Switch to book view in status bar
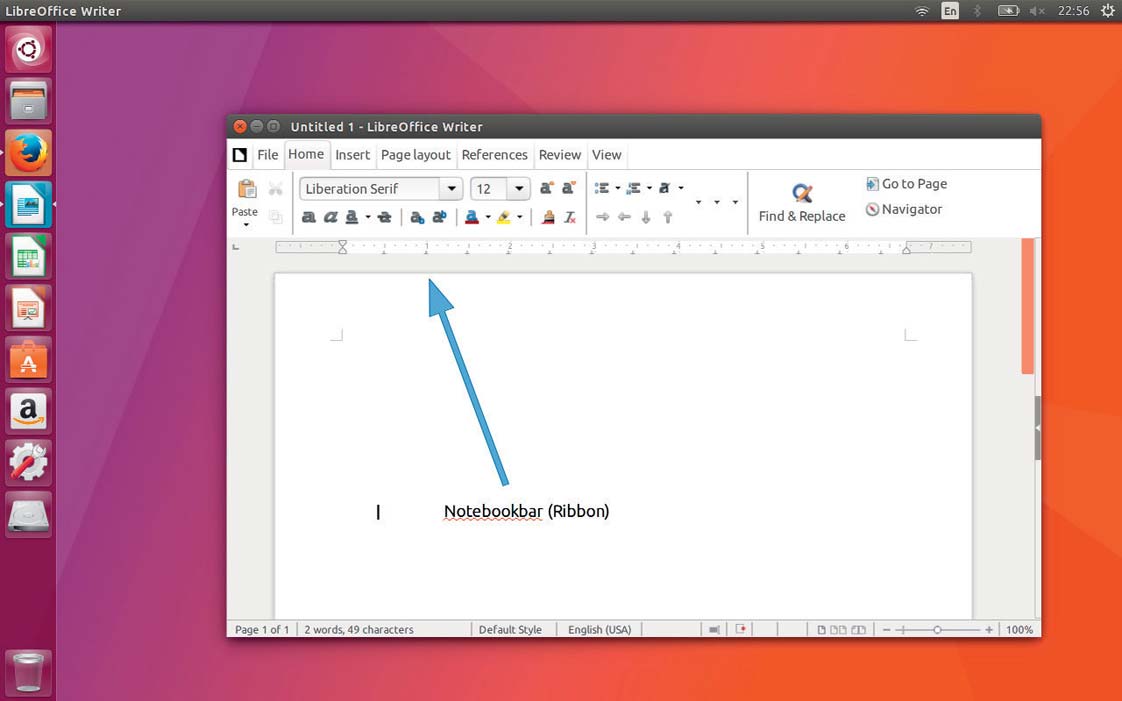 coord(858,629)
